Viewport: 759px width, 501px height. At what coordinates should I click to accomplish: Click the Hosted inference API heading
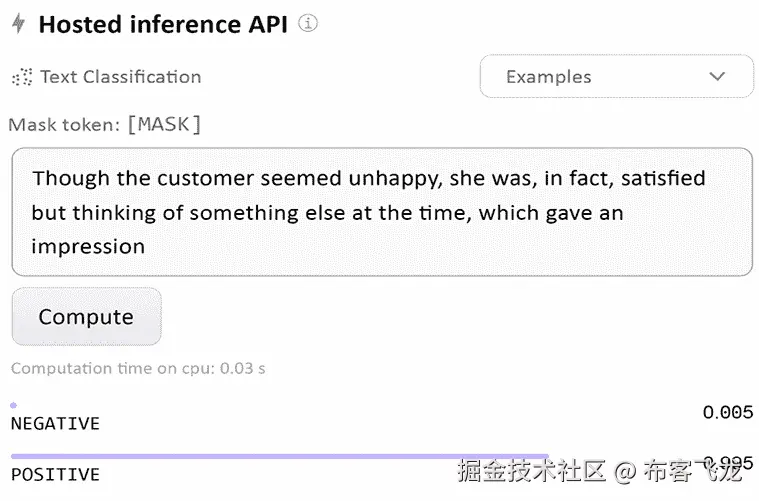[x=163, y=24]
